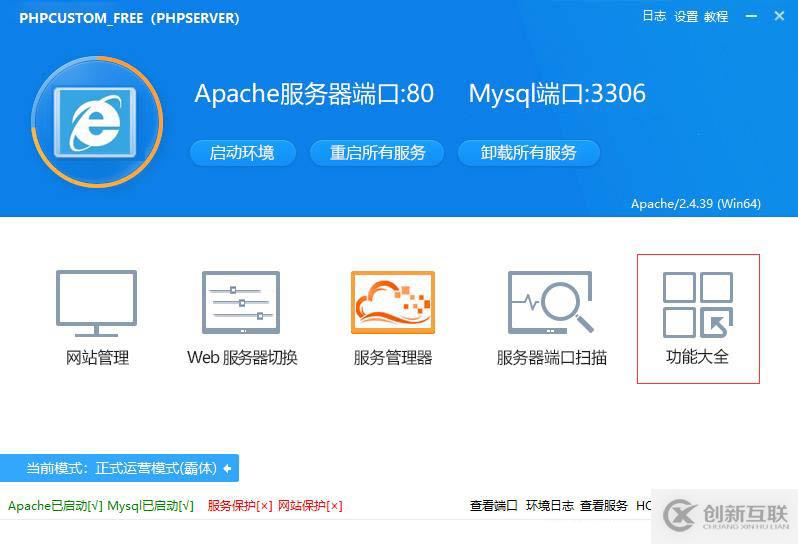This screenshot has width=798, height=544.
Task: Click Apache已启动[√] status text
Action: pos(55,506)
